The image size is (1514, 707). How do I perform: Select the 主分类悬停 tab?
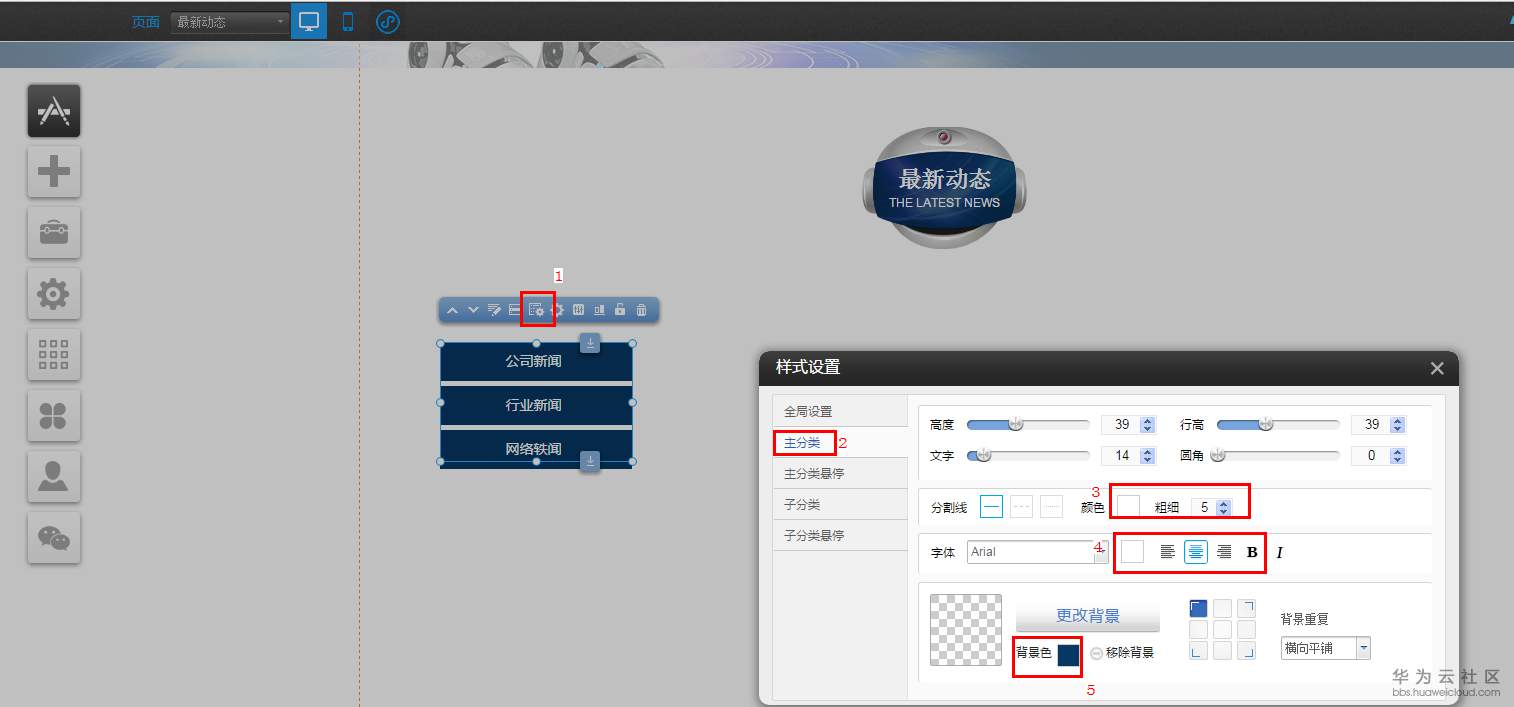pos(840,473)
